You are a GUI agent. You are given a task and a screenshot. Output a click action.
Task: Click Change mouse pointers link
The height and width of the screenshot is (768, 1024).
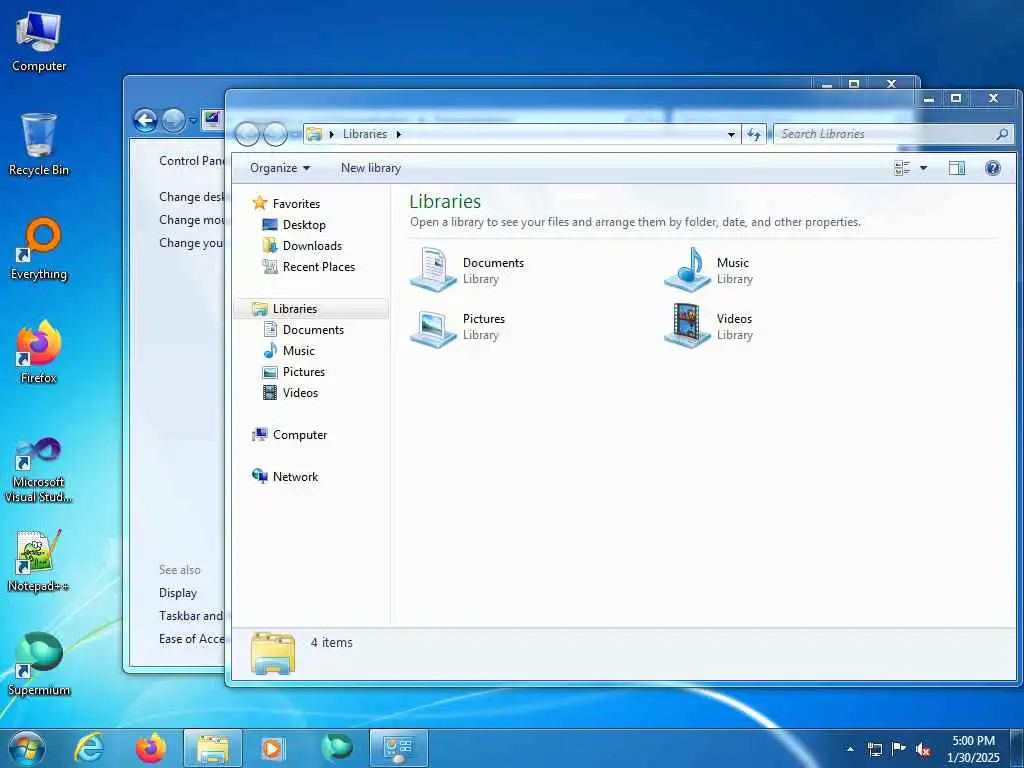pyautogui.click(x=192, y=219)
